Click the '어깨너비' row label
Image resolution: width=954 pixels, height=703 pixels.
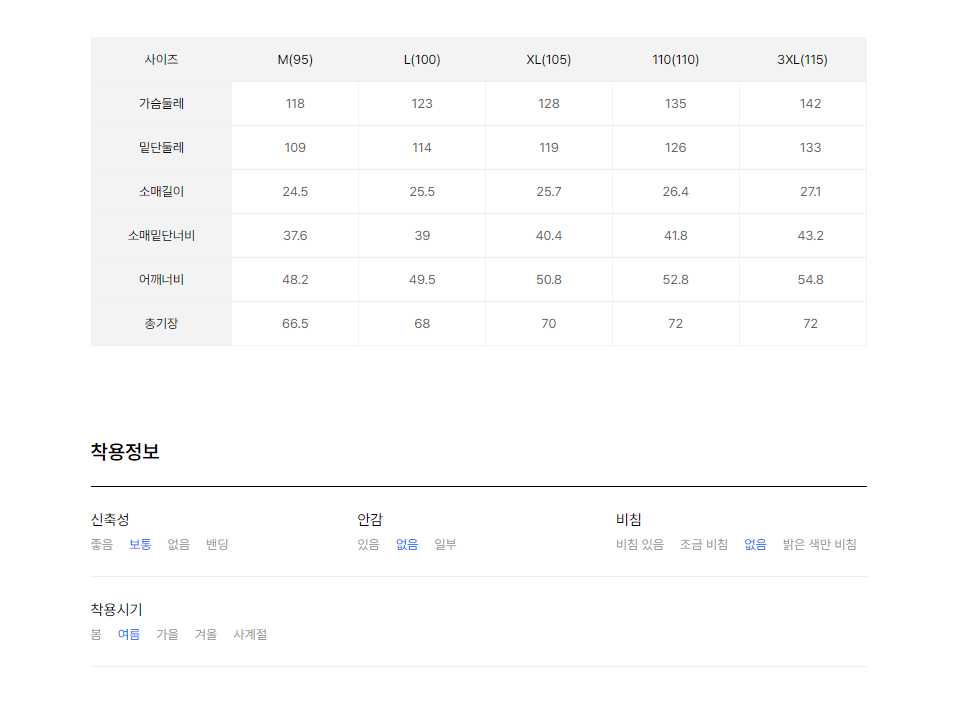161,279
